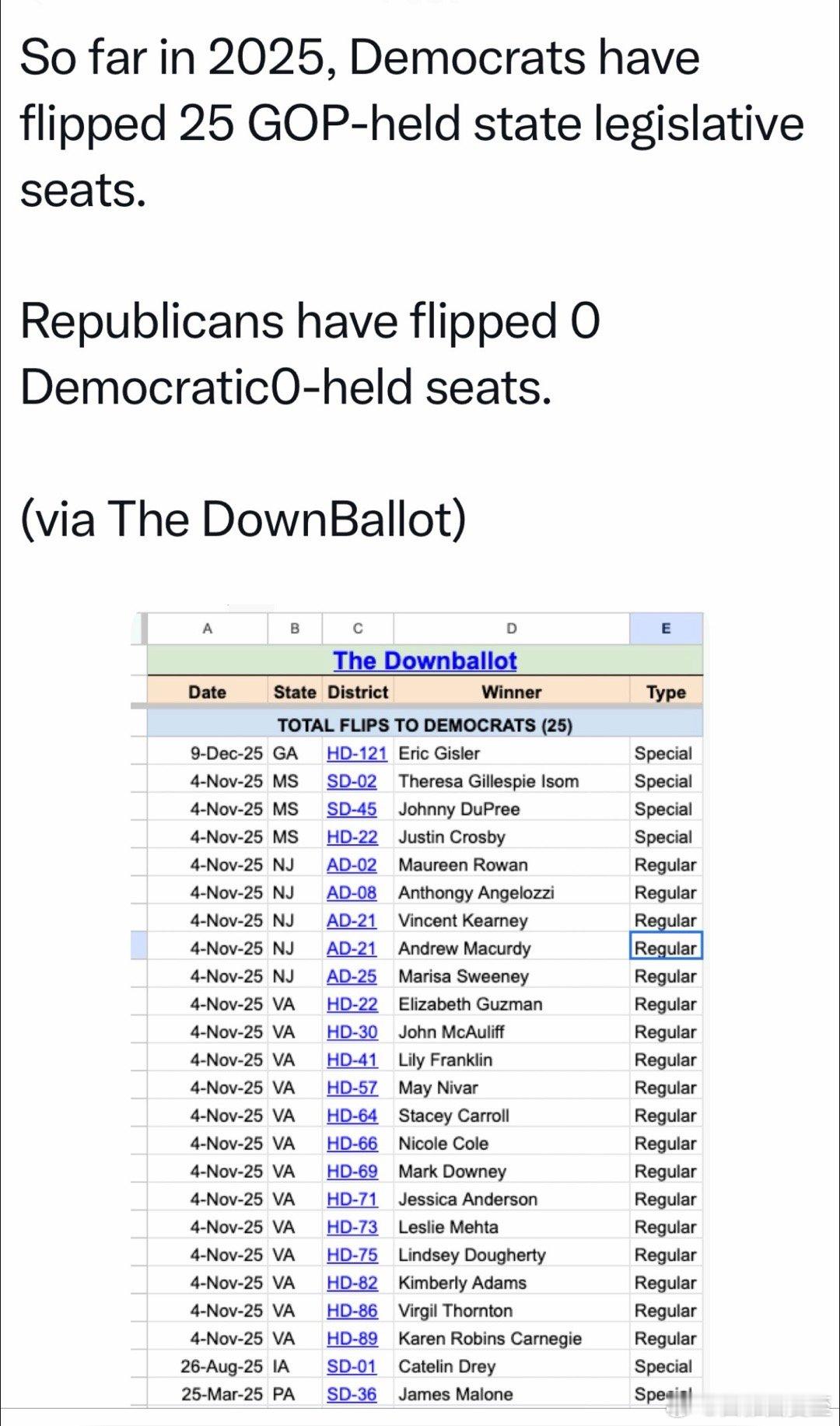Open SD-45 district link for Johnny DuPree
The width and height of the screenshot is (840, 1426).
352,809
